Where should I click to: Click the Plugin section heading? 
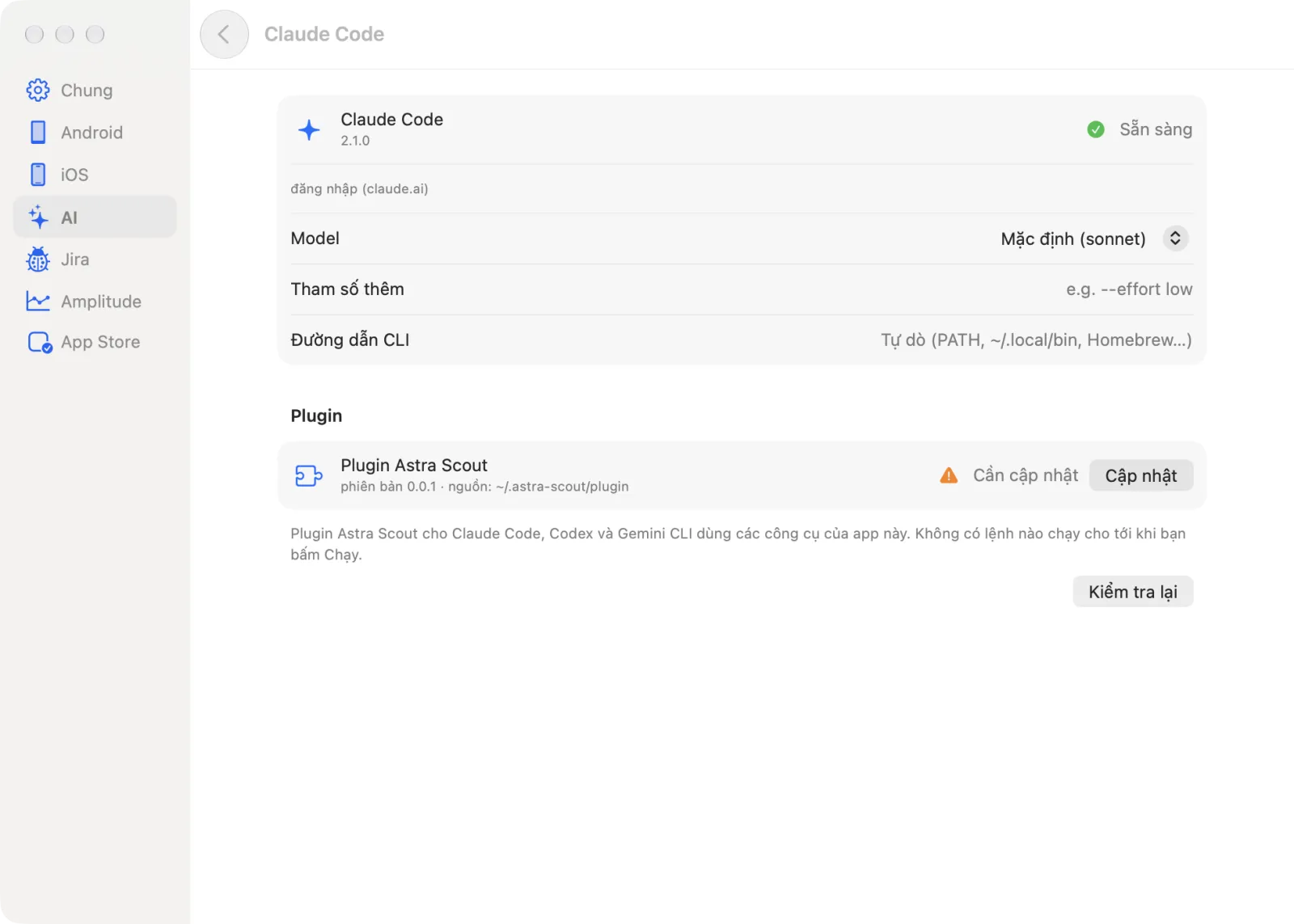(x=316, y=416)
